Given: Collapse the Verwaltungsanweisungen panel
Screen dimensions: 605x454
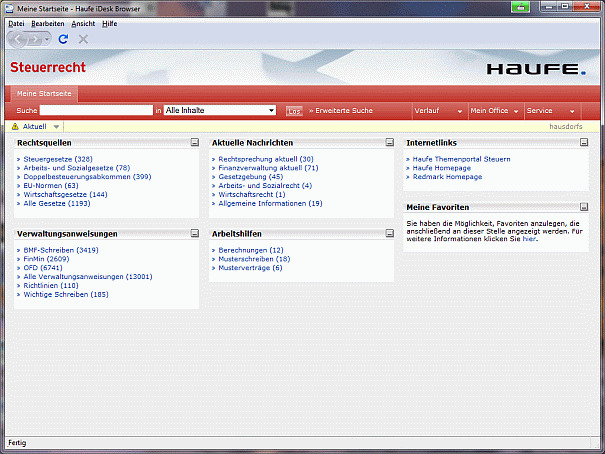Looking at the screenshot, I should pos(195,233).
